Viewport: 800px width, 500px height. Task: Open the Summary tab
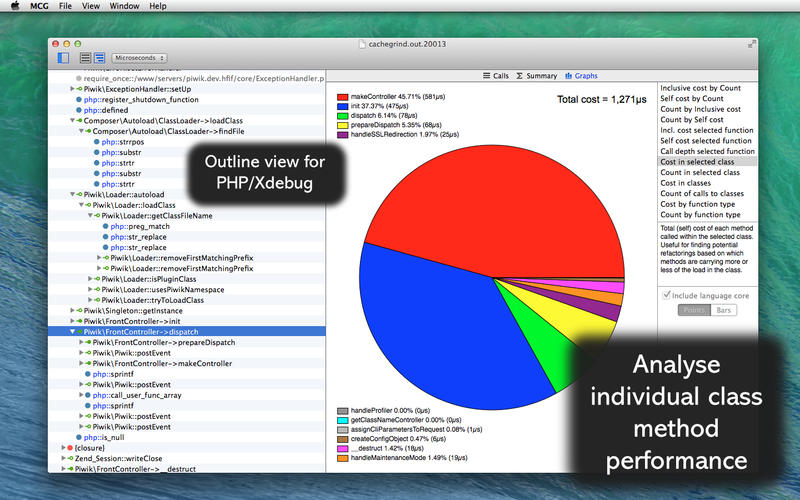point(536,76)
